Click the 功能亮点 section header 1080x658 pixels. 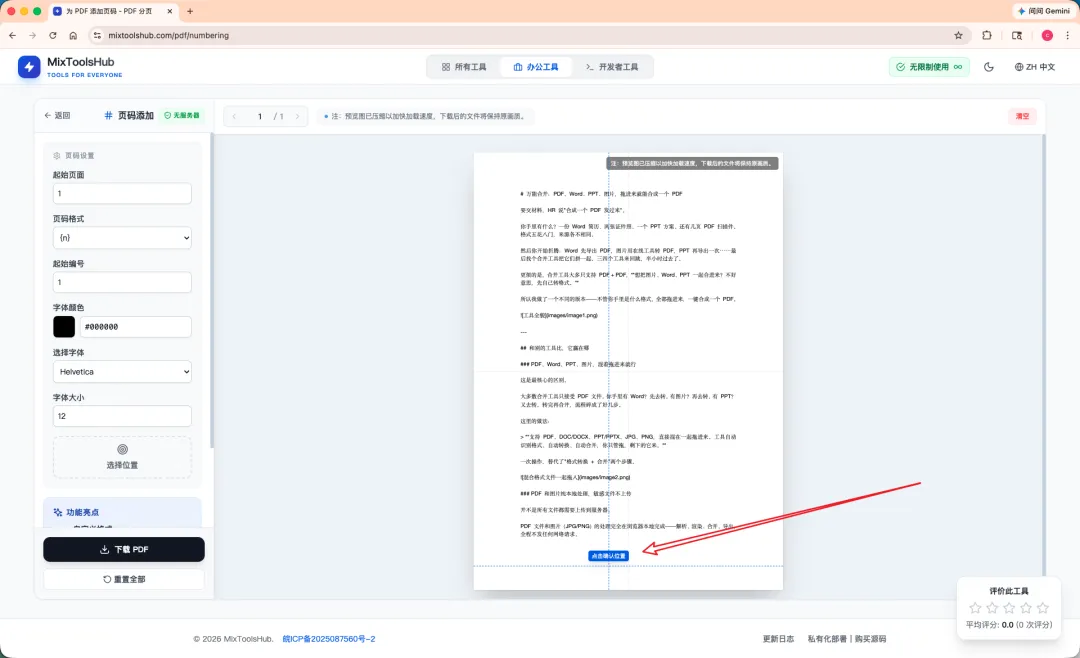(x=82, y=513)
